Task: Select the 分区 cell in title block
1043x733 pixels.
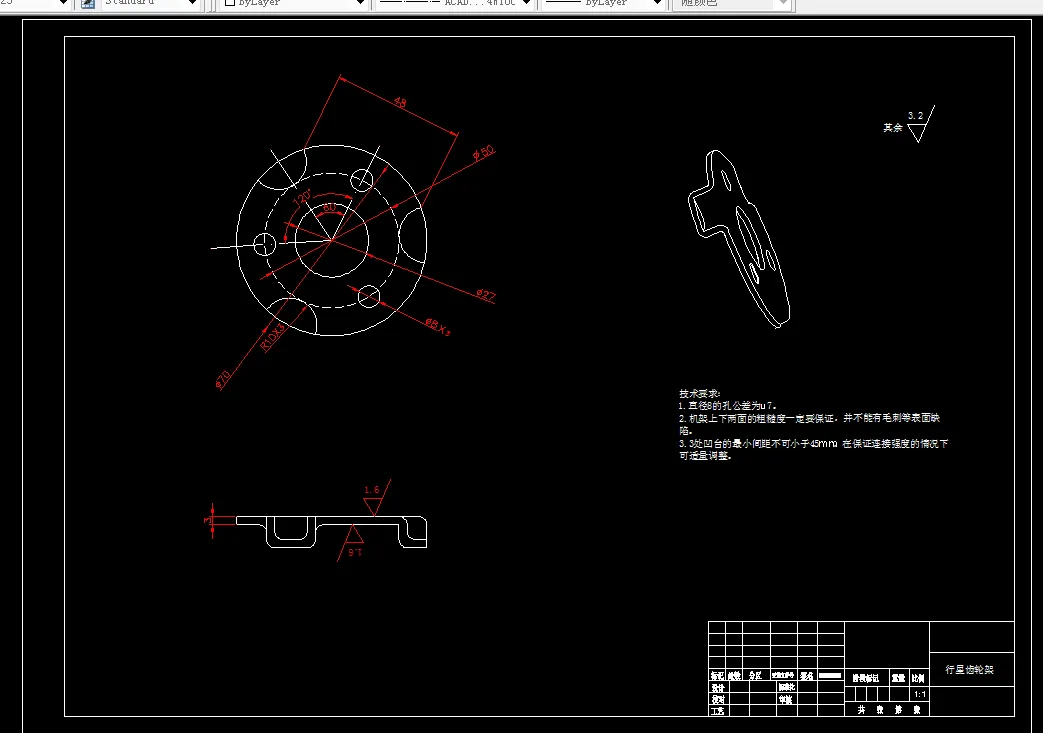Action: pos(755,675)
